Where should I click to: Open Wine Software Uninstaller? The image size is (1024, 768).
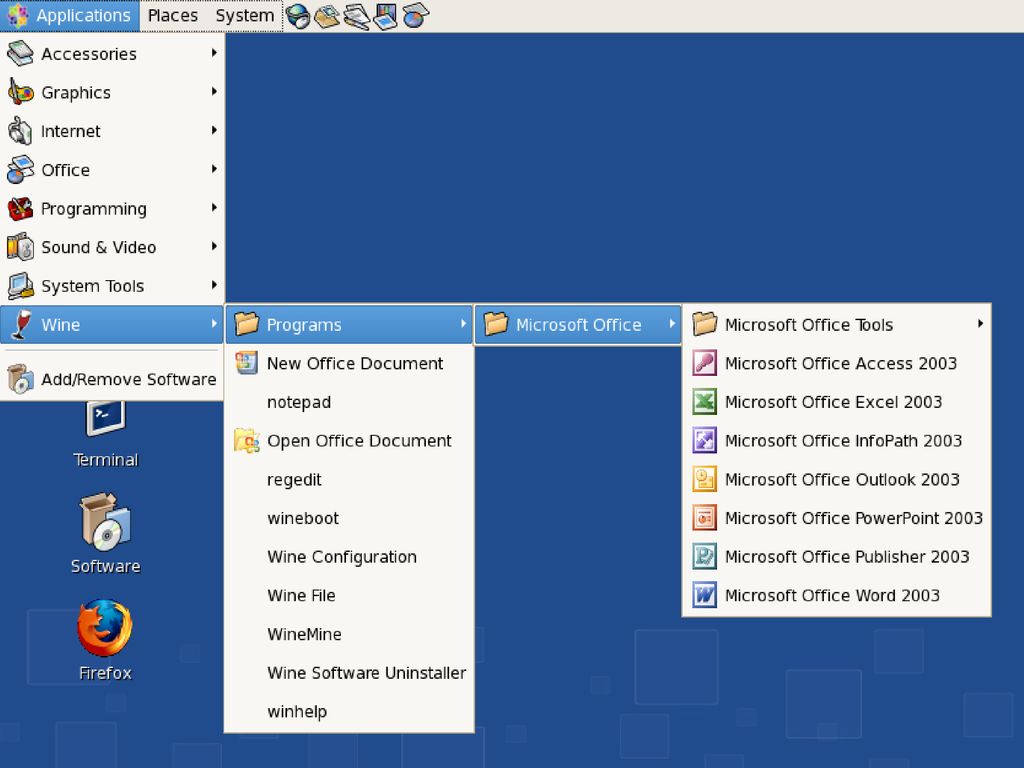349,673
